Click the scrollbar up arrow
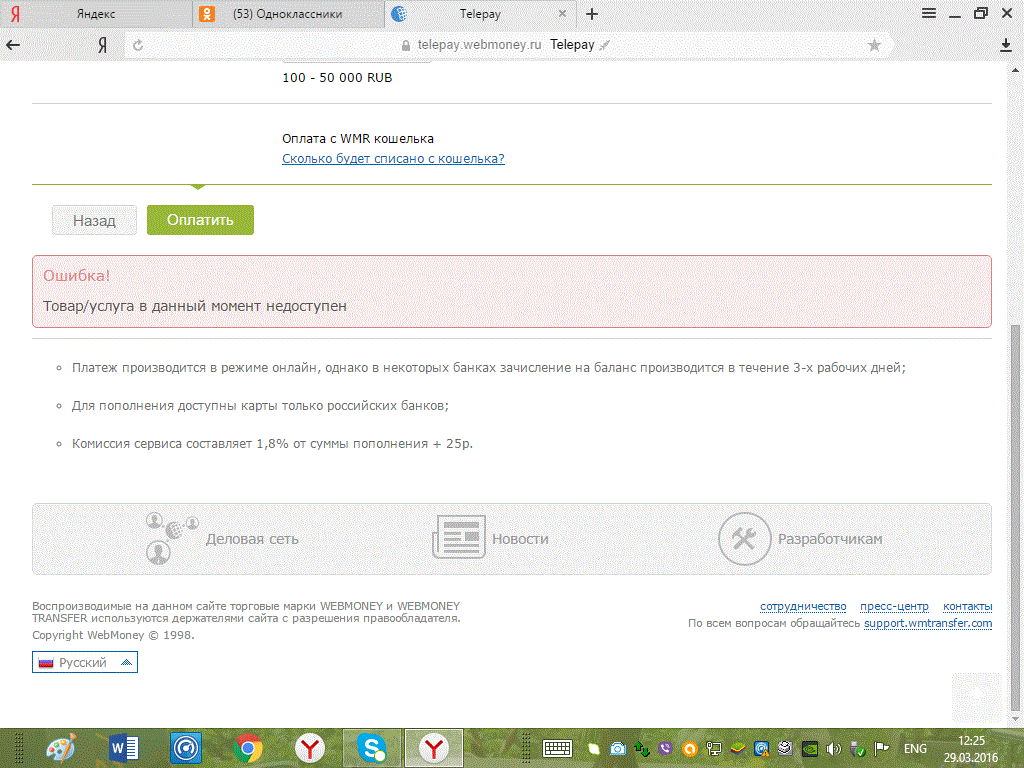The height and width of the screenshot is (768, 1024). click(1016, 69)
